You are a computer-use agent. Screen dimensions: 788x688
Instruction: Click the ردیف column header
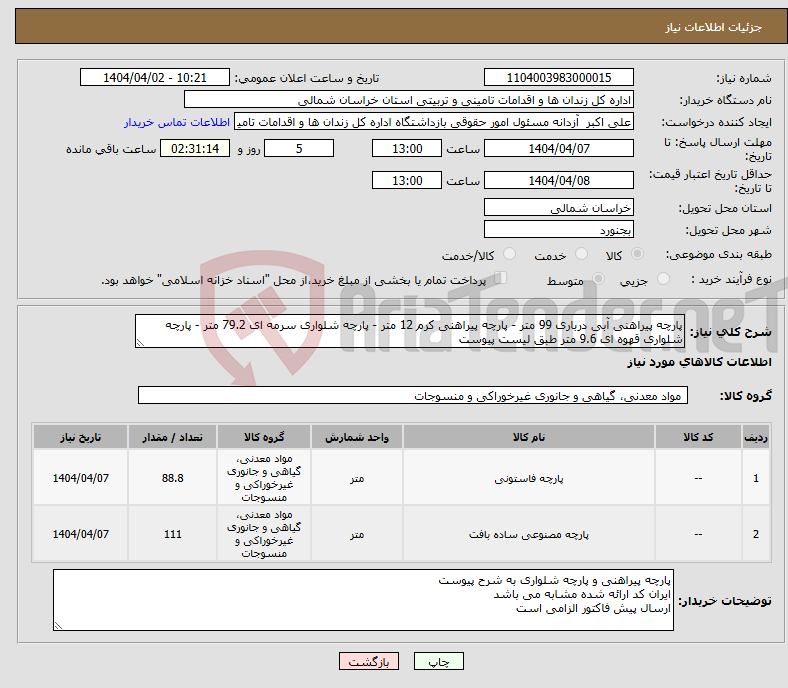[756, 437]
